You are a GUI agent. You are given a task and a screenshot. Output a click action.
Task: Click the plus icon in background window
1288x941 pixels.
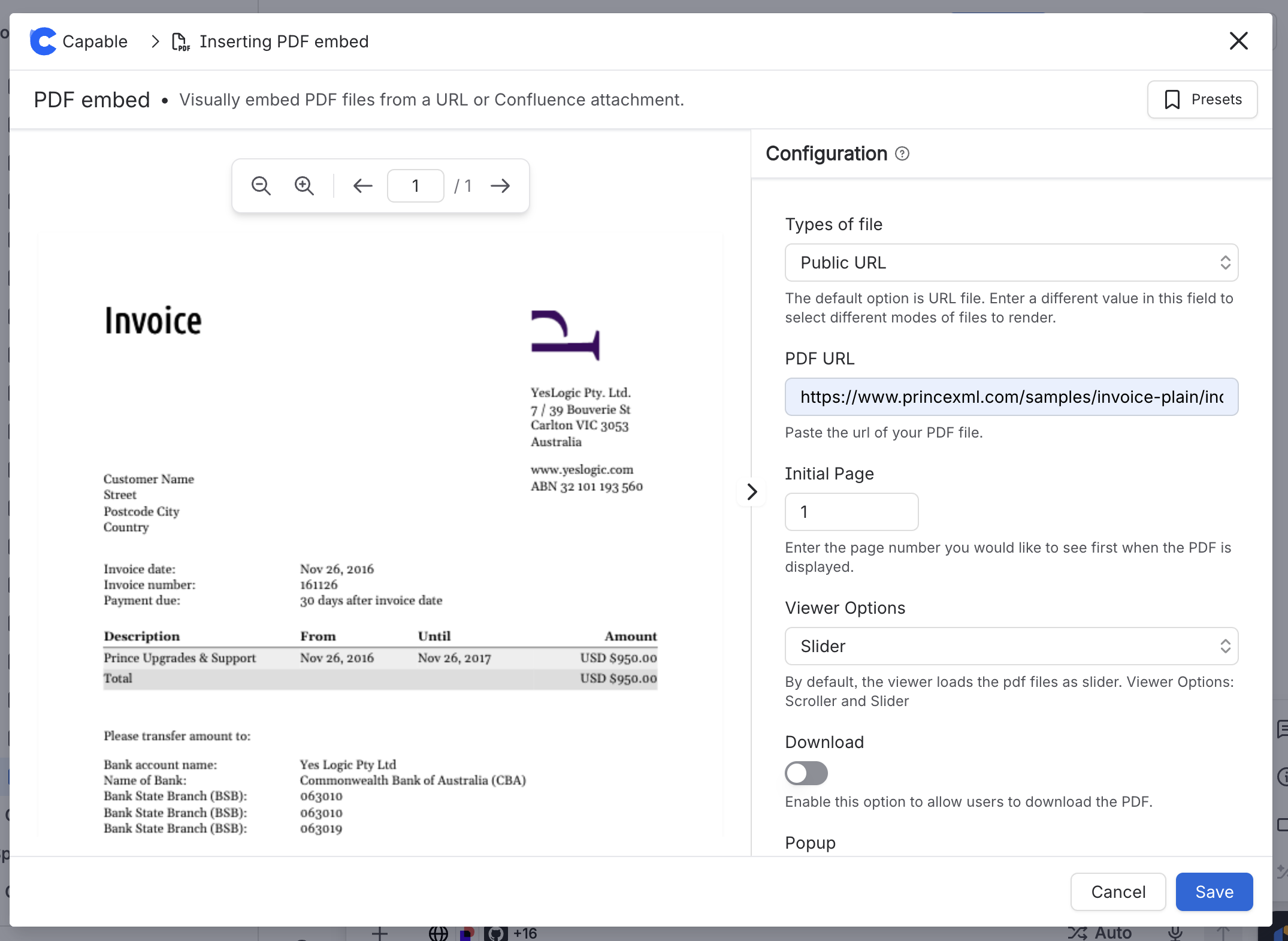(x=379, y=933)
